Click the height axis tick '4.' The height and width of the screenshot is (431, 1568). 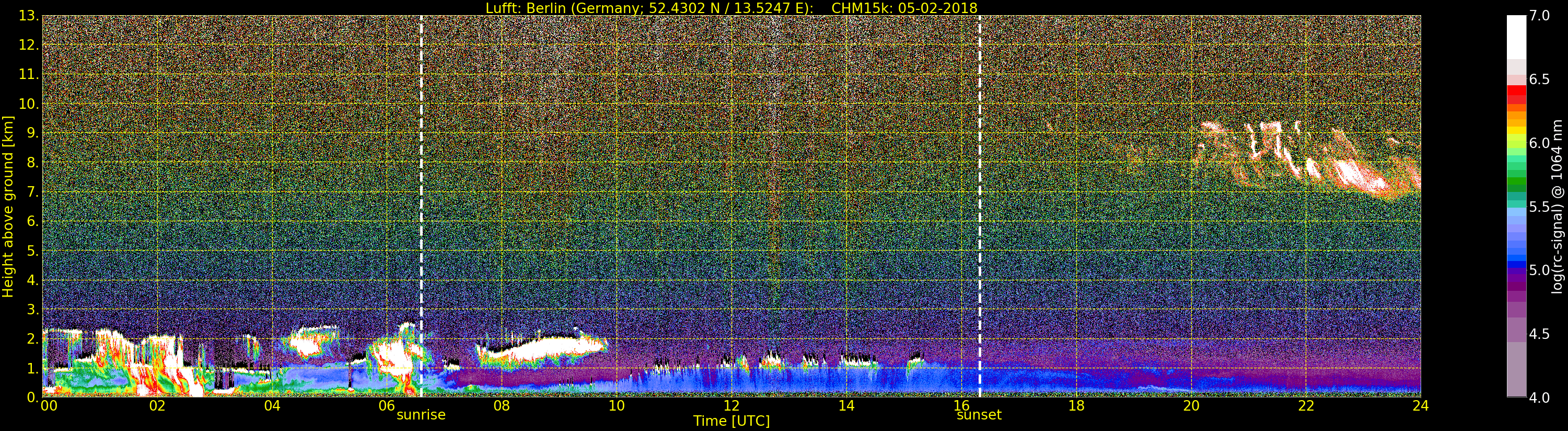[x=32, y=280]
